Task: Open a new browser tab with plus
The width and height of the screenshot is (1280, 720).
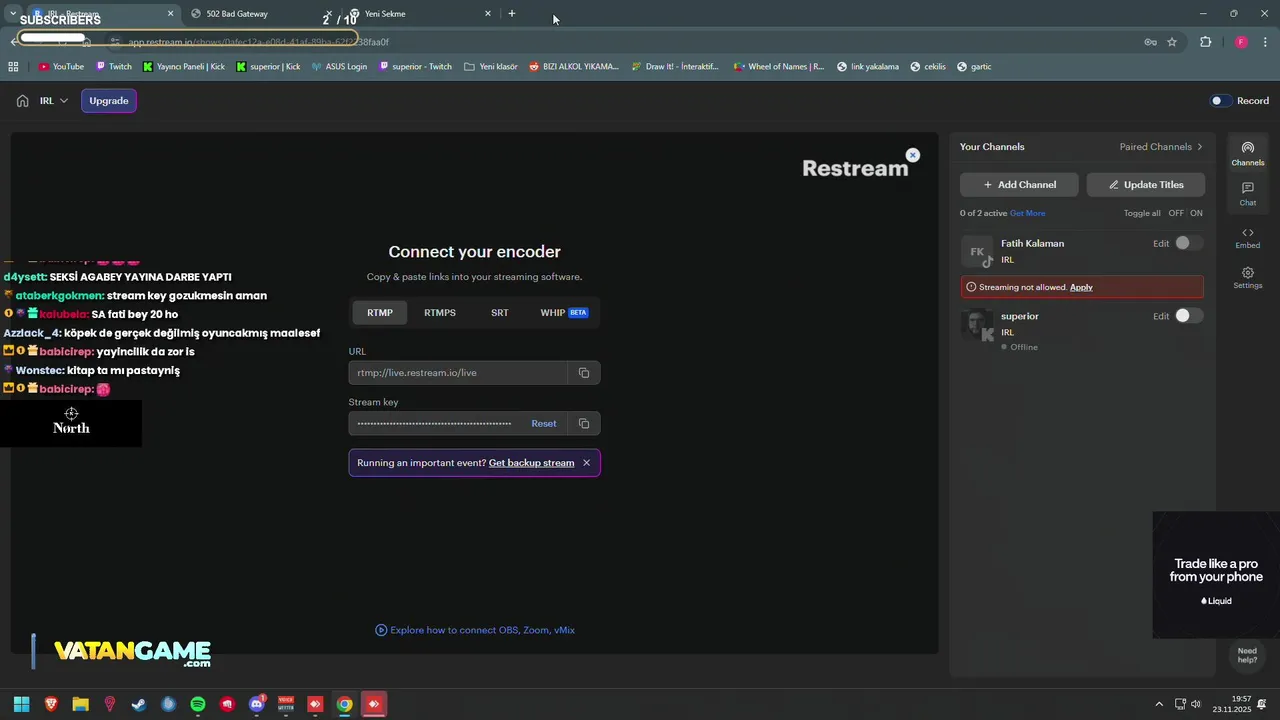Action: pyautogui.click(x=511, y=14)
